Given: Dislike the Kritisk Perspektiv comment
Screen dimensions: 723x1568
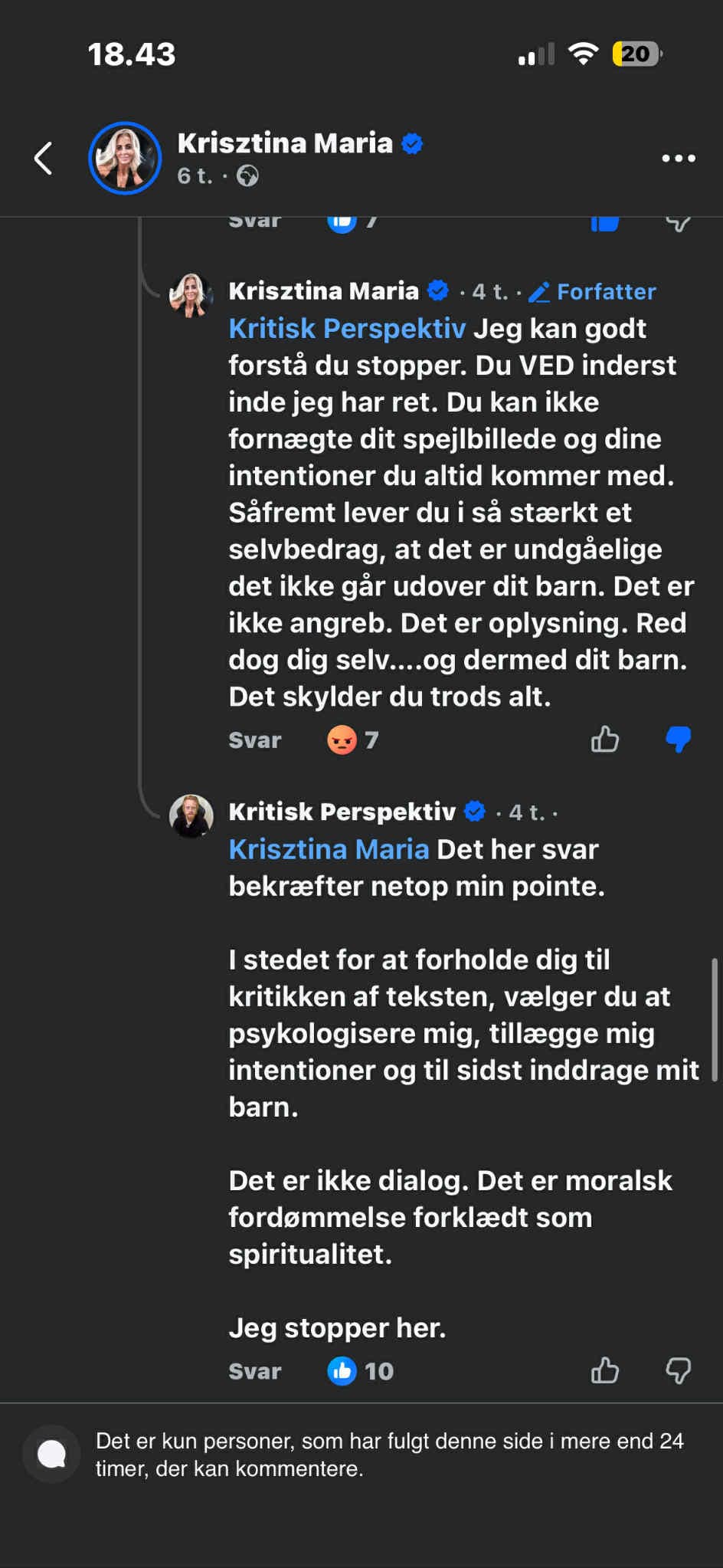Looking at the screenshot, I should pos(679,1370).
